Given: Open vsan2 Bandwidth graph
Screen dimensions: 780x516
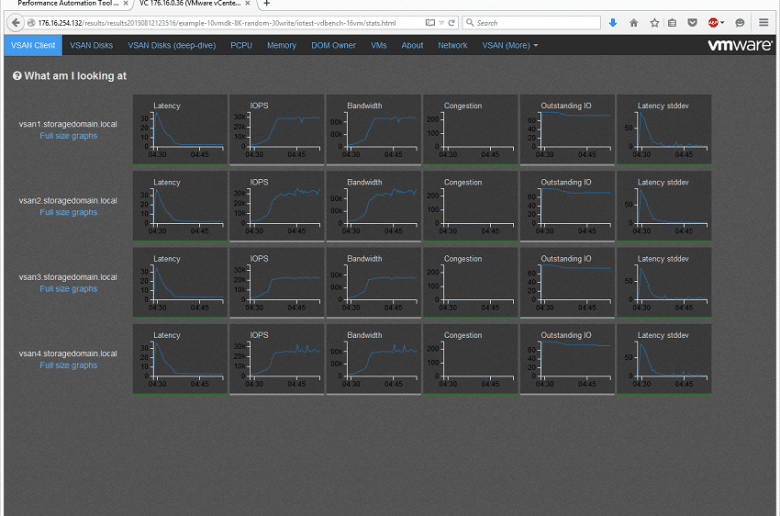Looking at the screenshot, I should point(374,206).
